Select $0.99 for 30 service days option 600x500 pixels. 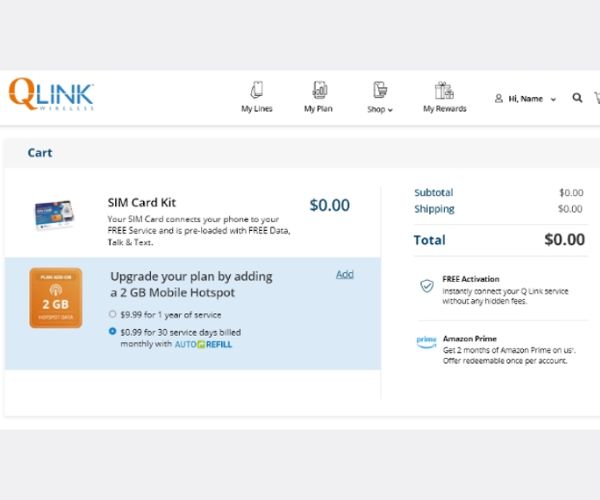113,331
